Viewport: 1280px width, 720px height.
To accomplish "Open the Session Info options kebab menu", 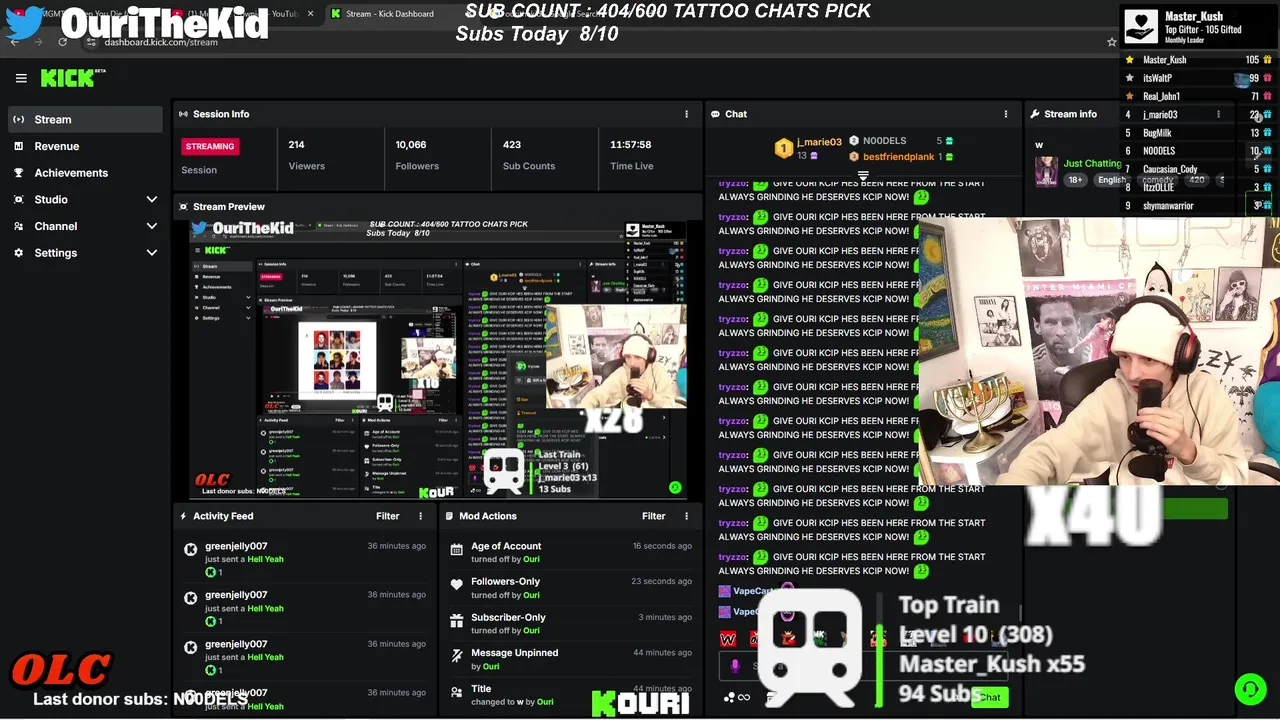I will [686, 114].
